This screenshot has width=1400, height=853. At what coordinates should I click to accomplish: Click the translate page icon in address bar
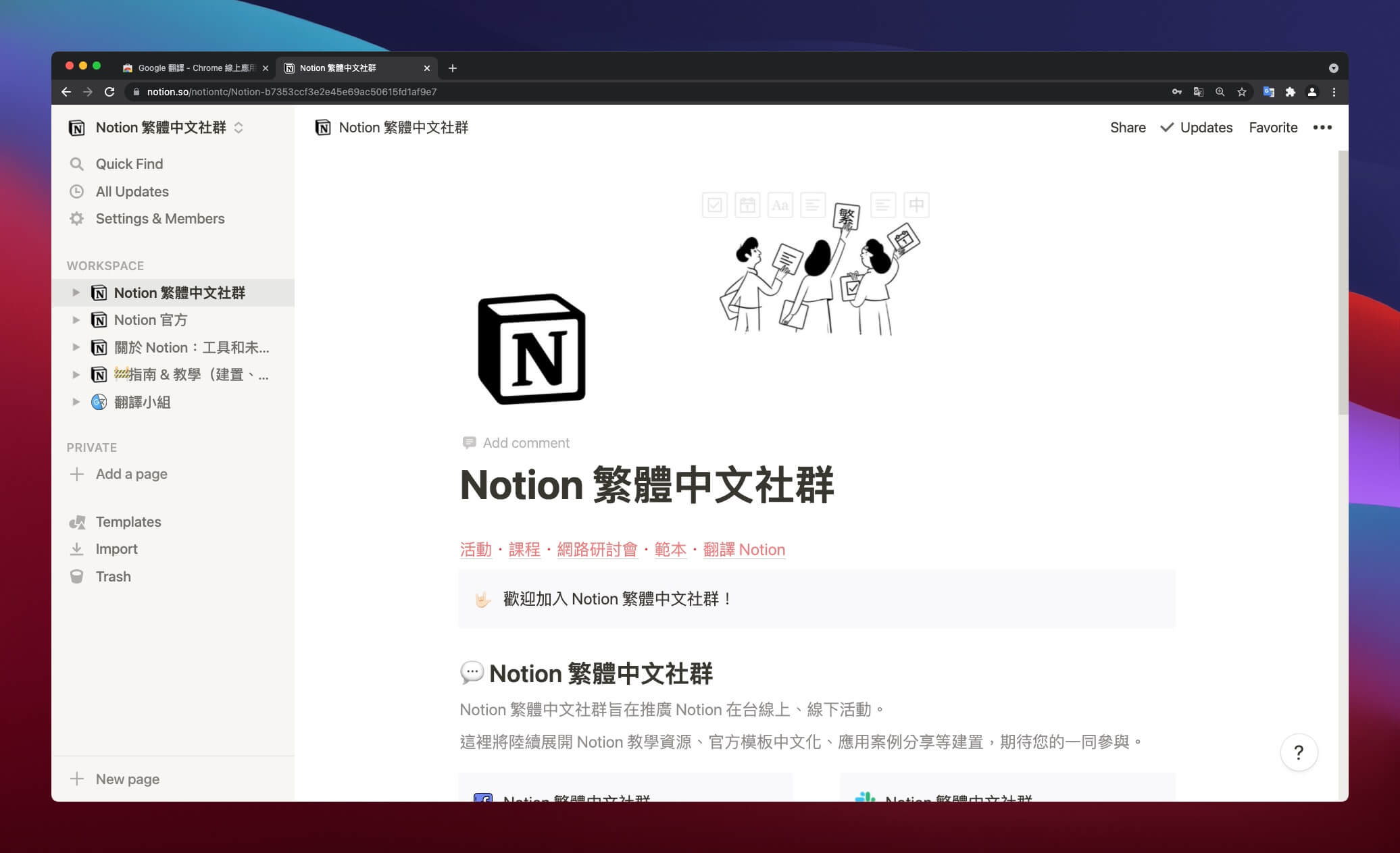click(x=1199, y=92)
